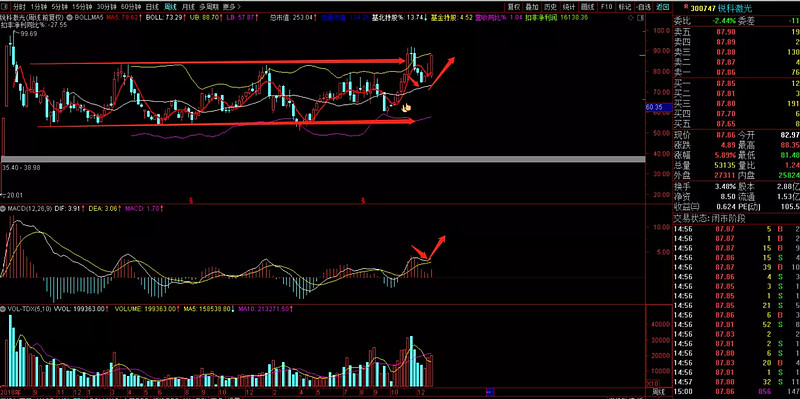
Task: Click the red R badge beside 300747
Action: click(x=686, y=7)
